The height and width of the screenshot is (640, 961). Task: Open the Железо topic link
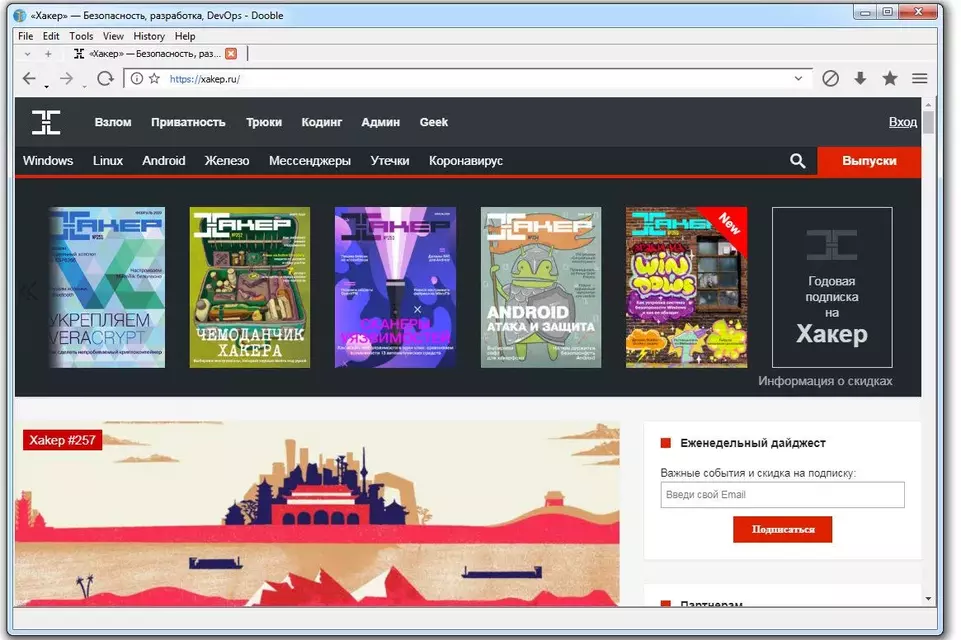coord(227,161)
